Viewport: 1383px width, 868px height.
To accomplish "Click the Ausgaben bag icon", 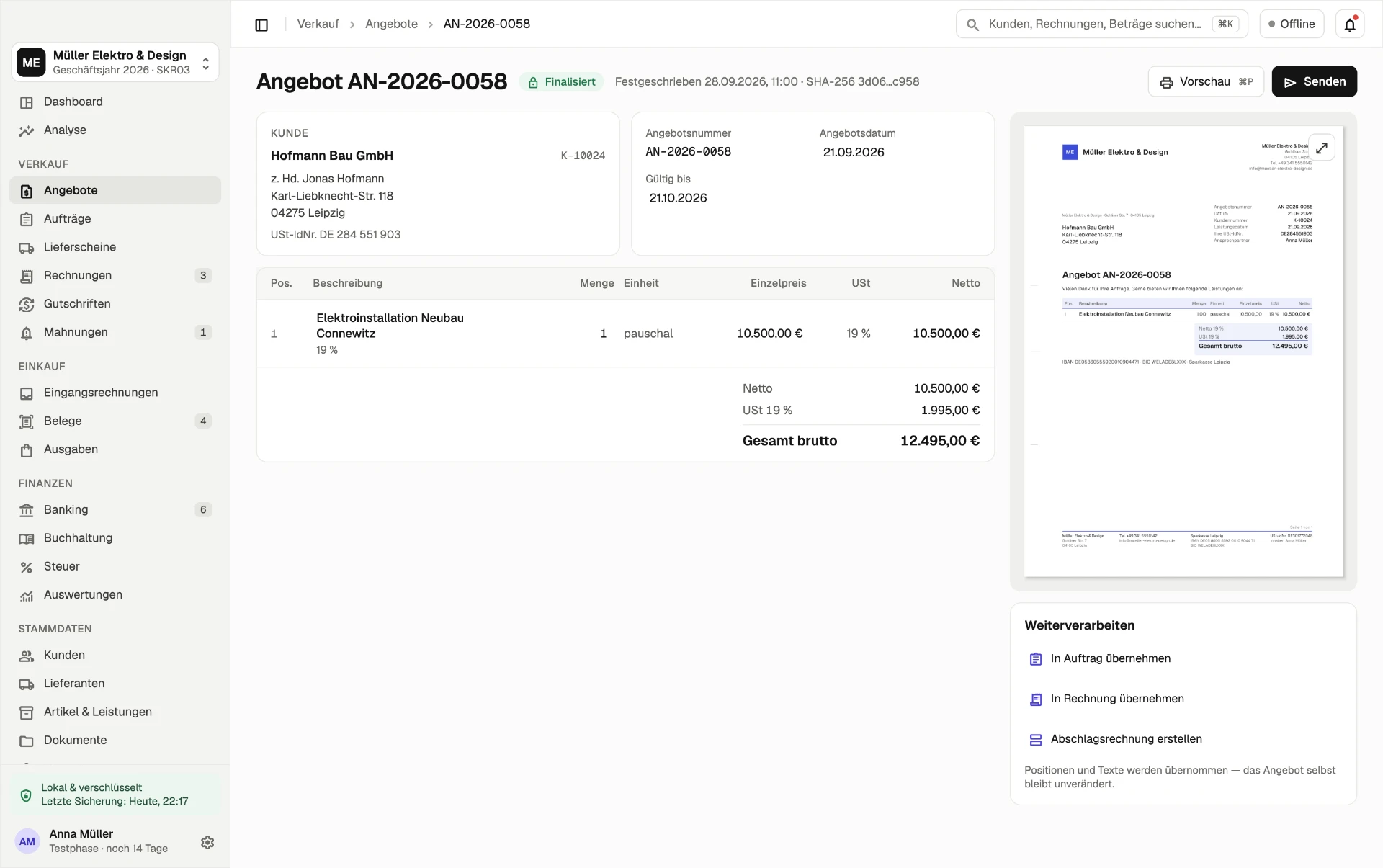I will click(x=27, y=450).
